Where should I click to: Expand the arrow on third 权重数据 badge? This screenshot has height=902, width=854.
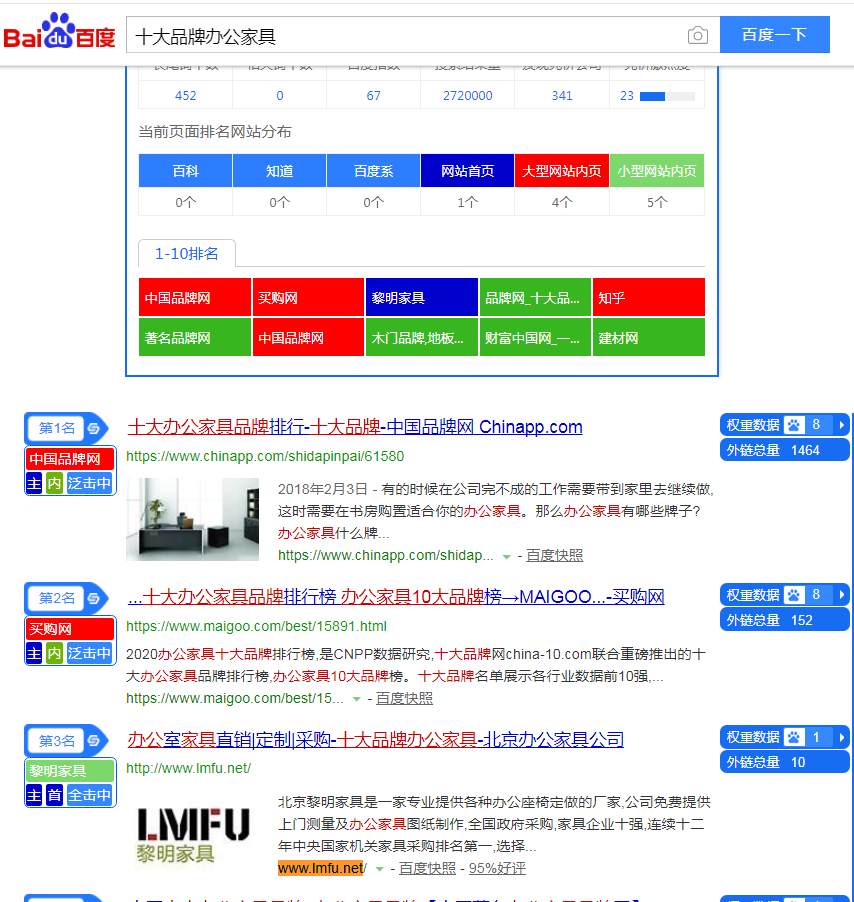(x=841, y=737)
